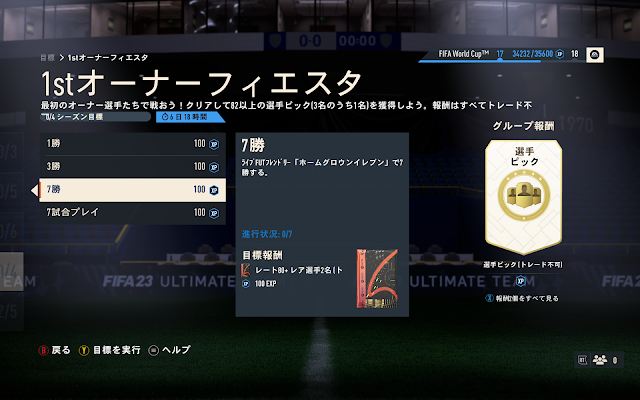Screen dimensions: 640x400
Task: Click the left arrow beside the 7勝 row
Action: coord(34,190)
